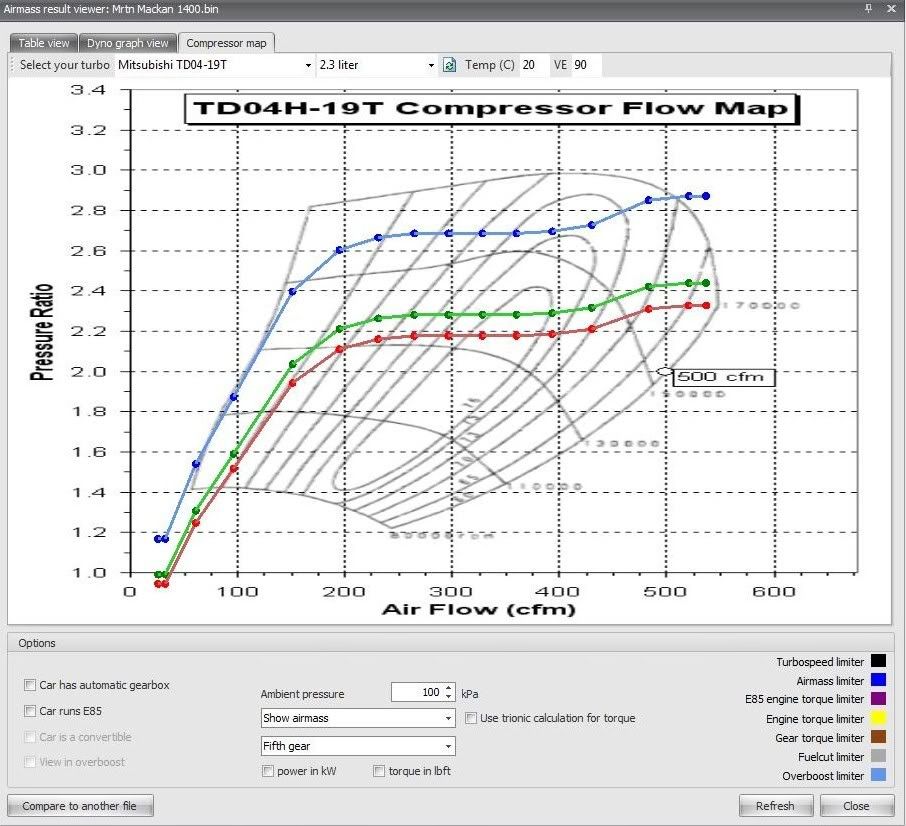Enable Use trionic calculation for torque
The width and height of the screenshot is (906, 826).
click(x=471, y=718)
